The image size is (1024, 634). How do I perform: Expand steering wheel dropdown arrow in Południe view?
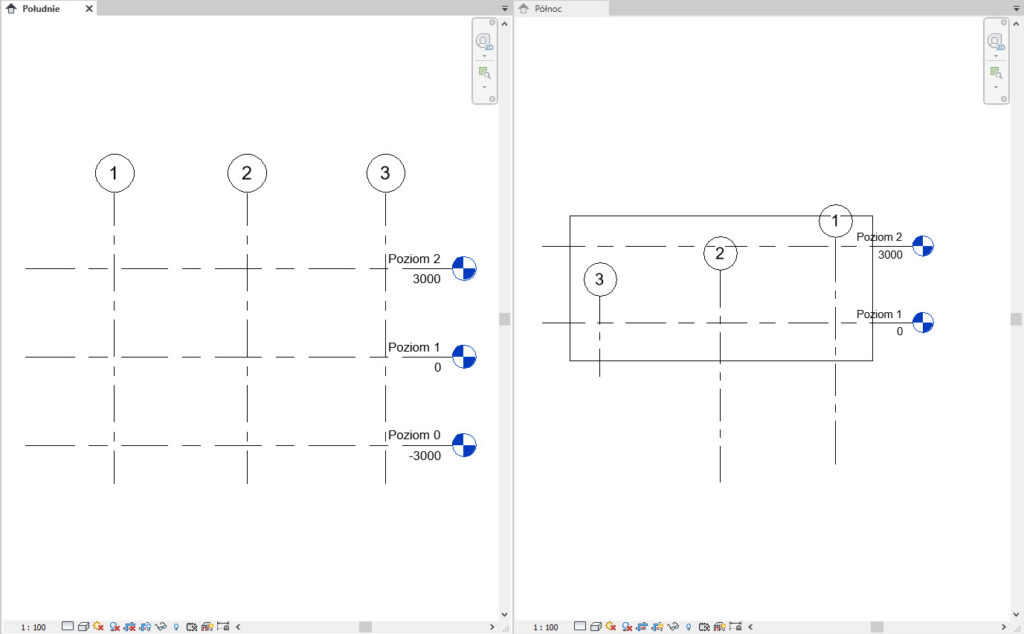pos(484,56)
